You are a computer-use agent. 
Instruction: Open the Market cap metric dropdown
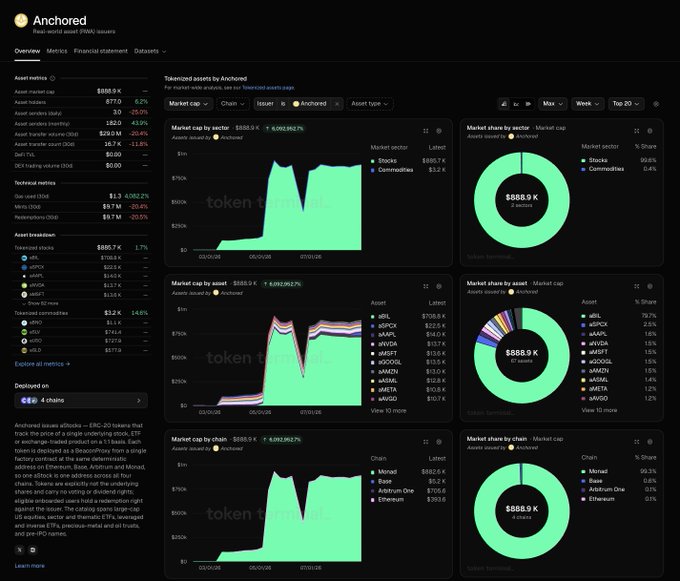click(x=188, y=104)
